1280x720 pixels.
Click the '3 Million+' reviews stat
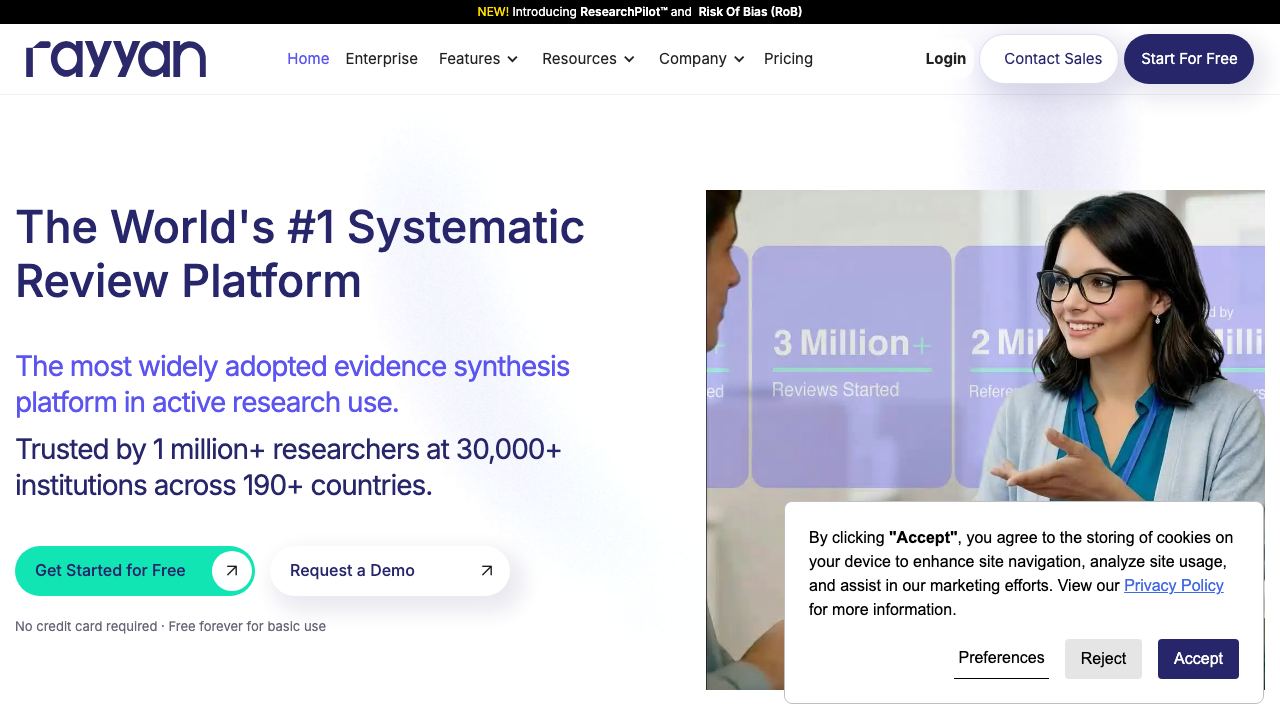click(x=851, y=343)
